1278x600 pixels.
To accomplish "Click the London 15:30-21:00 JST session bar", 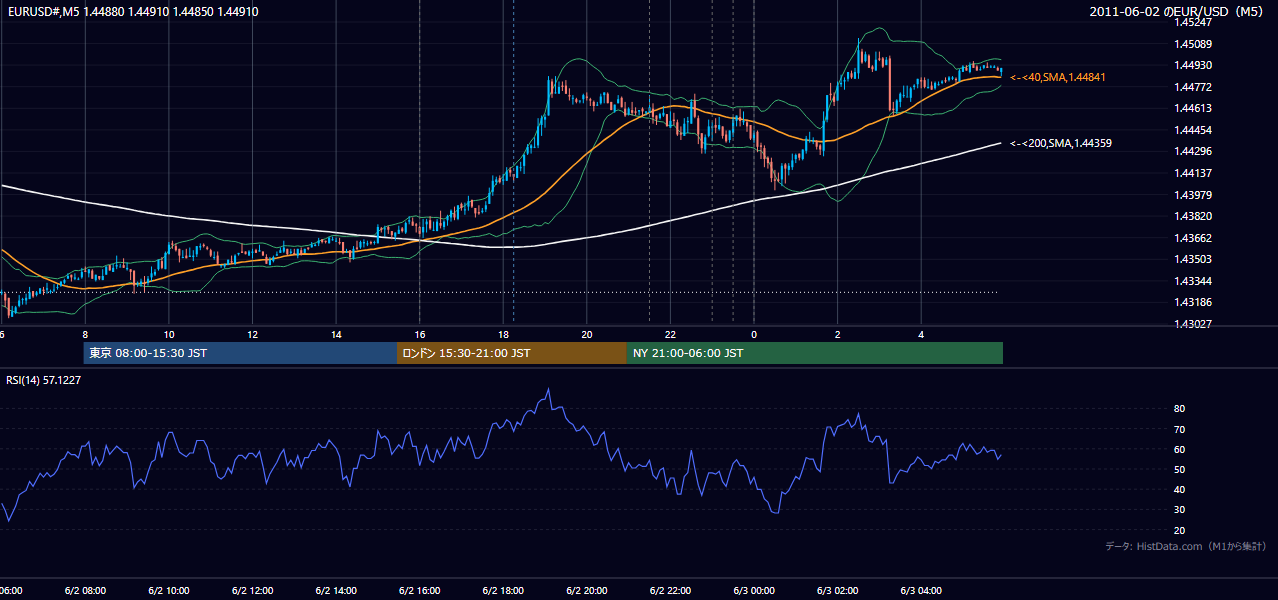I will click(x=512, y=353).
